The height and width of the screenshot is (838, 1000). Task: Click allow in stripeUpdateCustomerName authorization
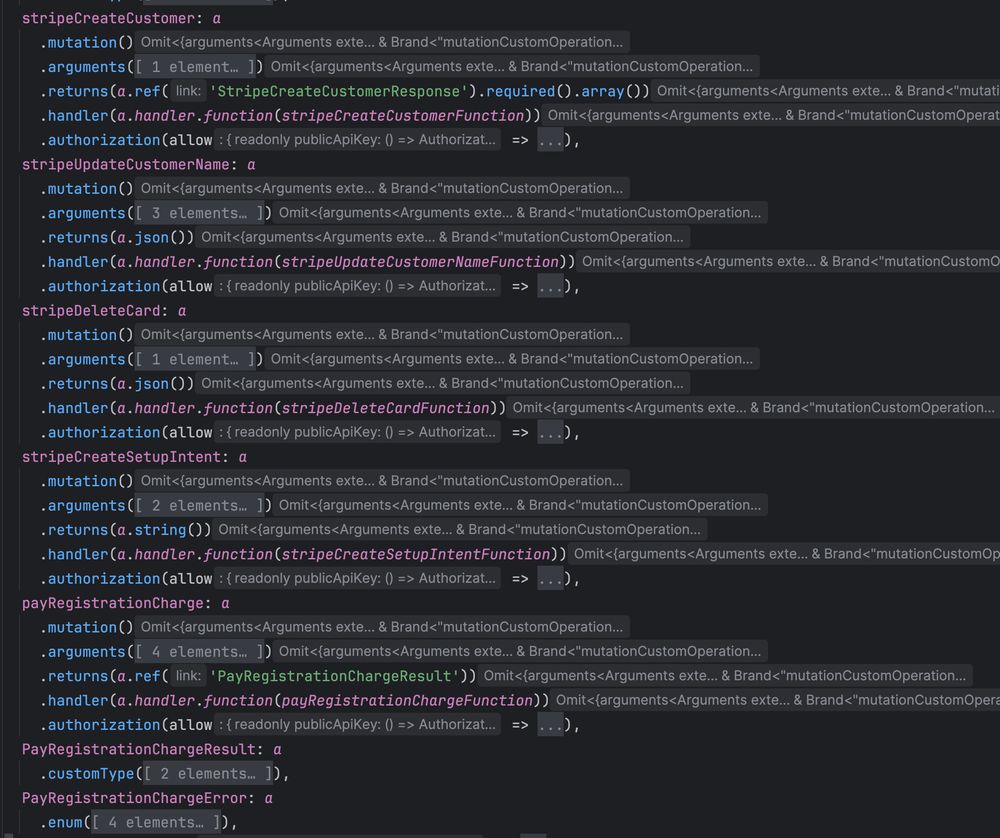191,287
